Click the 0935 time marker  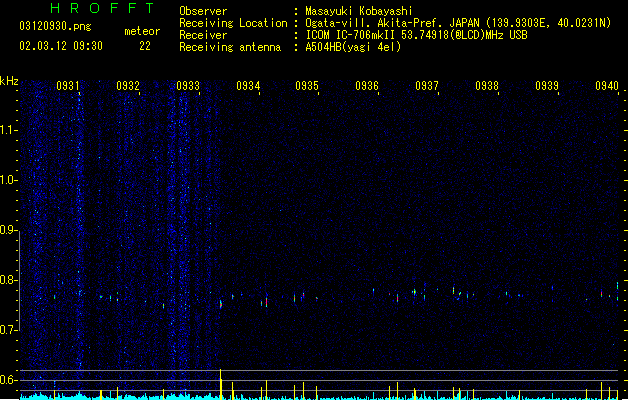307,86
